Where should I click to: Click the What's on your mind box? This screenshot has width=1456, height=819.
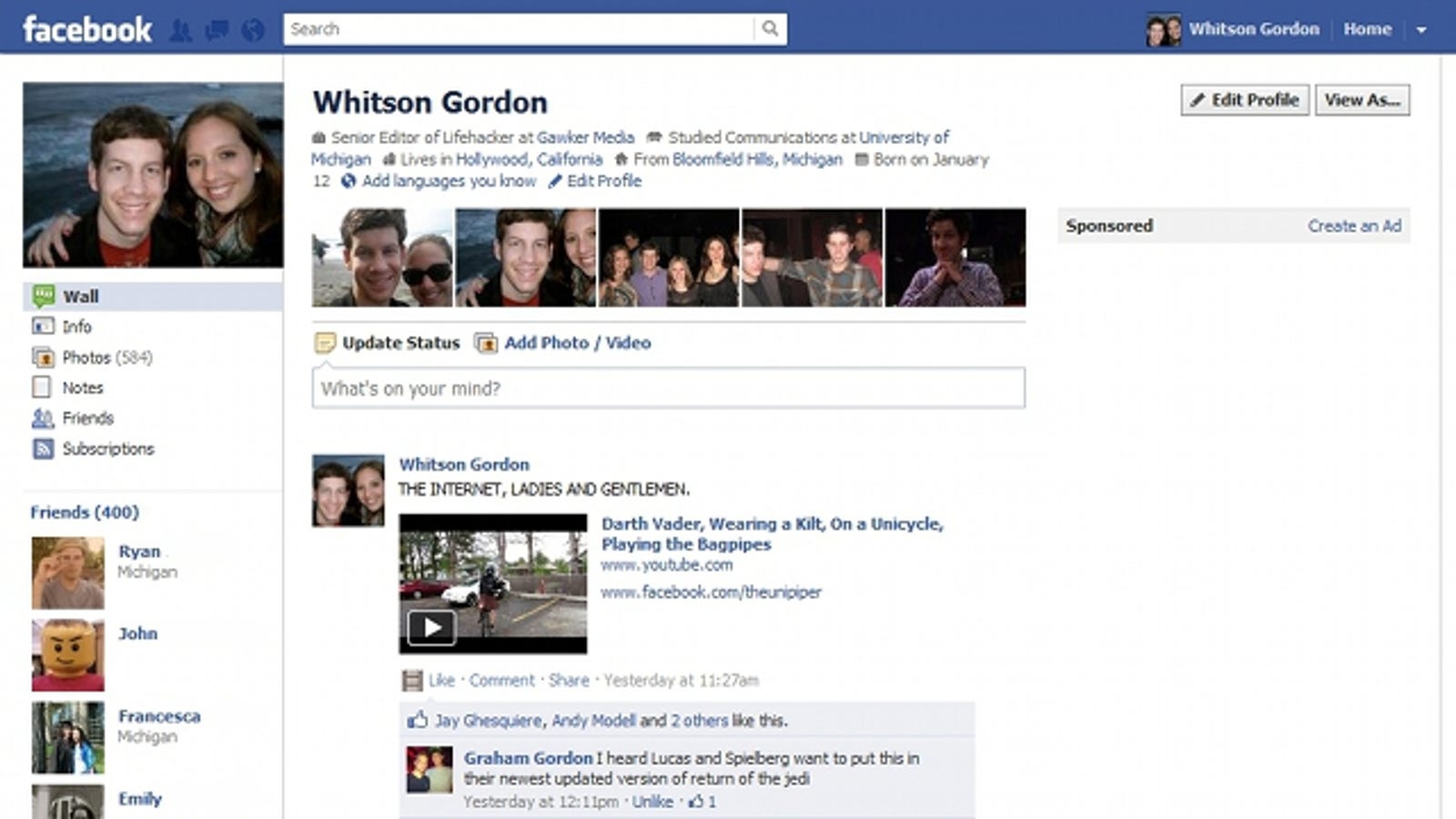669,389
